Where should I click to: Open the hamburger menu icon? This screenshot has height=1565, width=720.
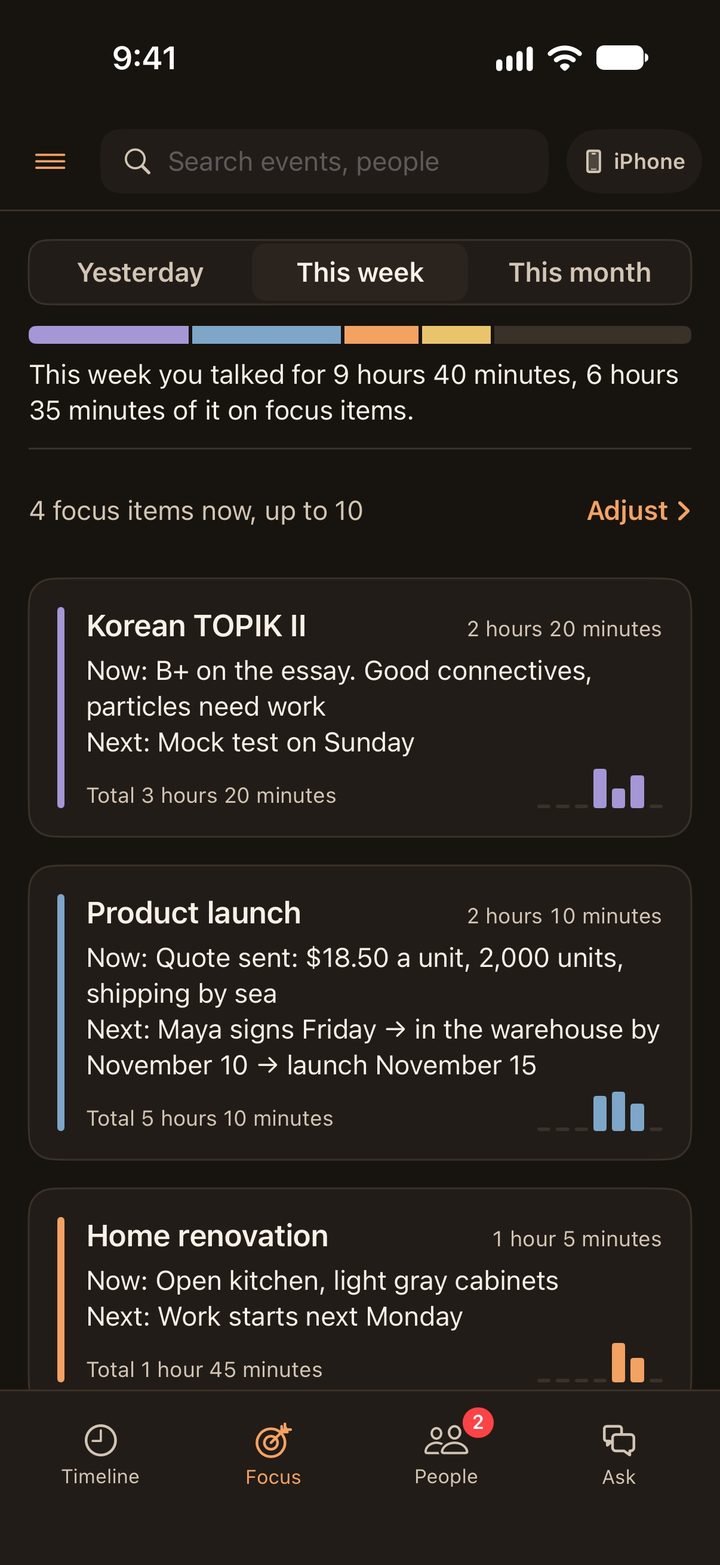50,161
